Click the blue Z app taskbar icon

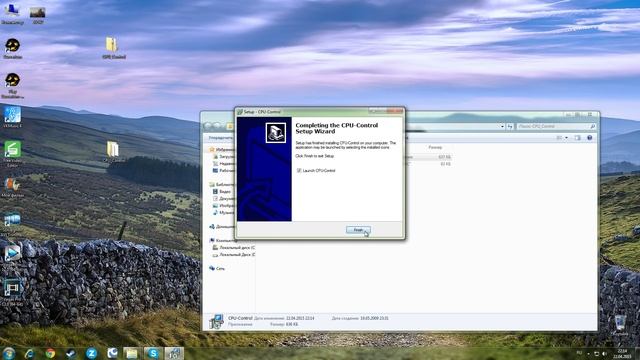(x=91, y=353)
